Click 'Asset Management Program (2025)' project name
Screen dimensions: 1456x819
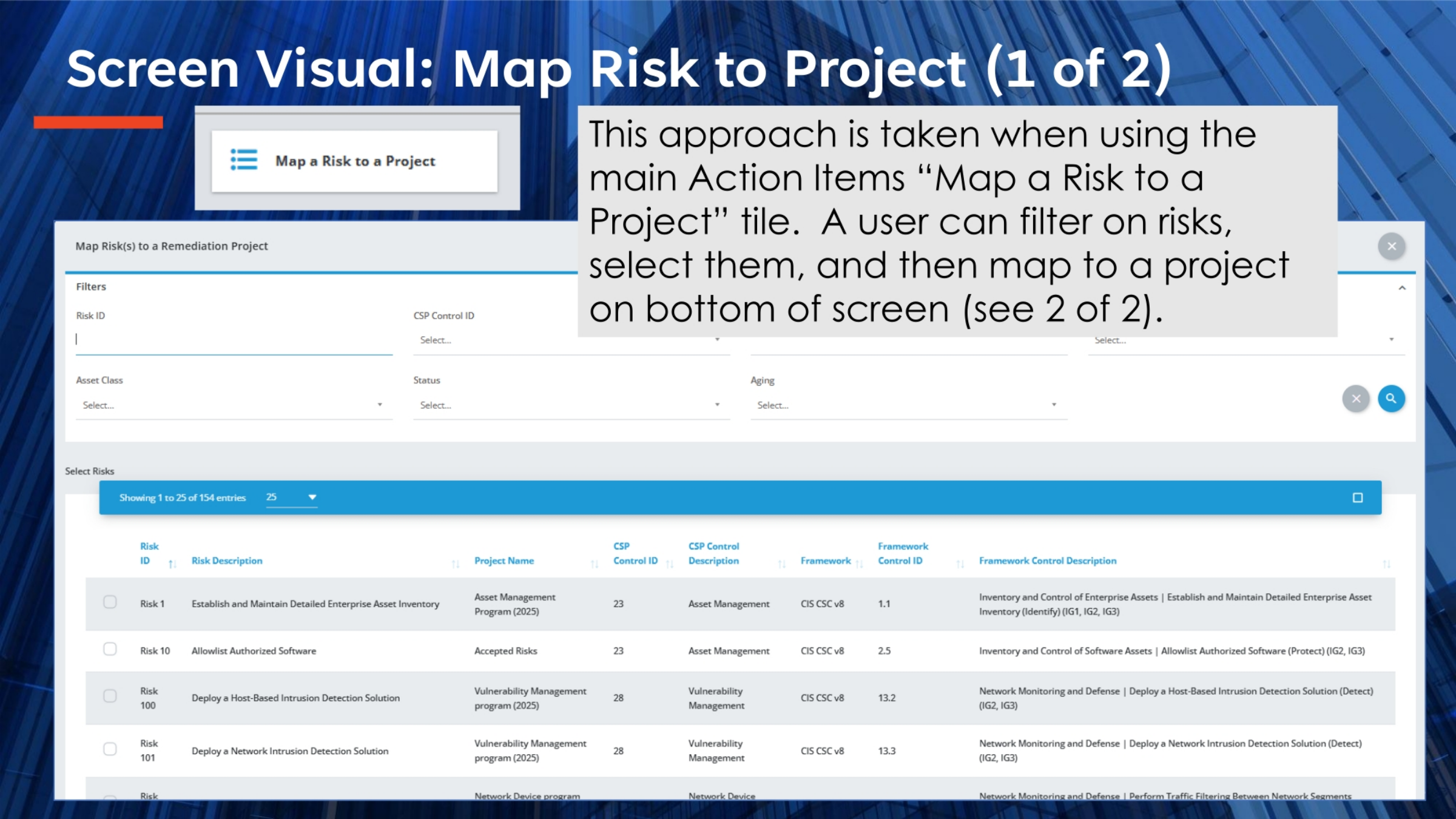pyautogui.click(x=515, y=604)
